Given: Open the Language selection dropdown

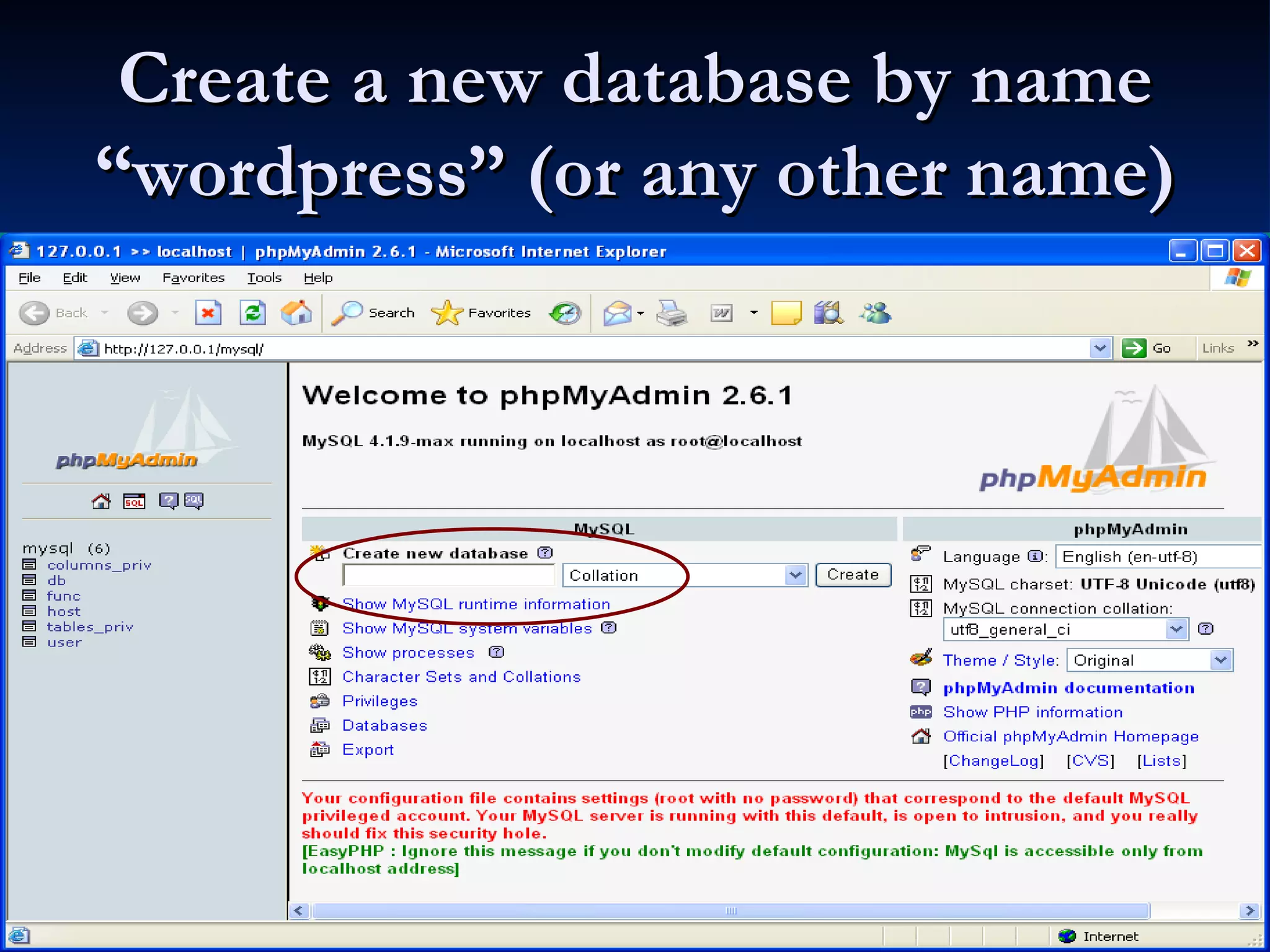Looking at the screenshot, I should coord(1158,557).
